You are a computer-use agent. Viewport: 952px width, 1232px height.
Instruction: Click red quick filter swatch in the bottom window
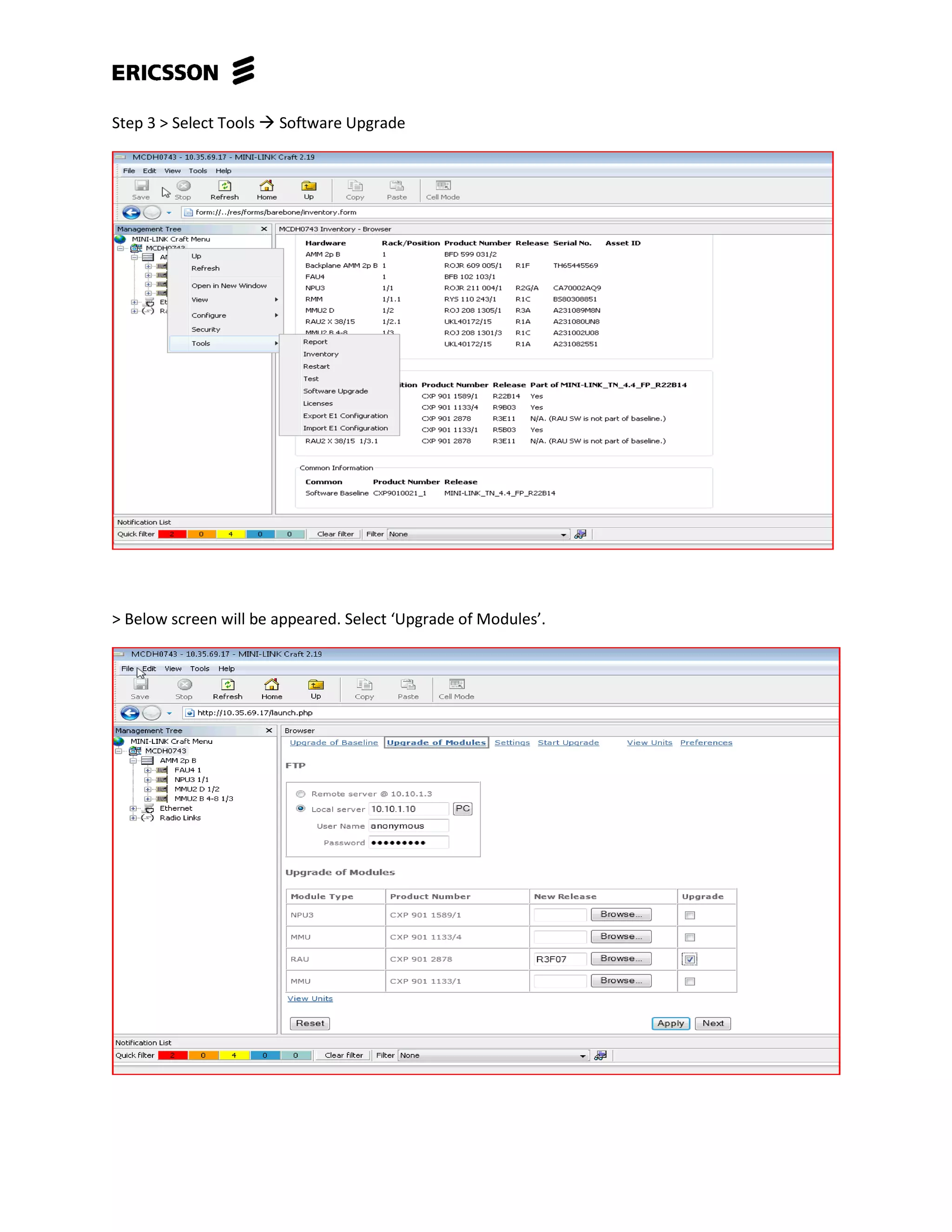[x=172, y=1055]
